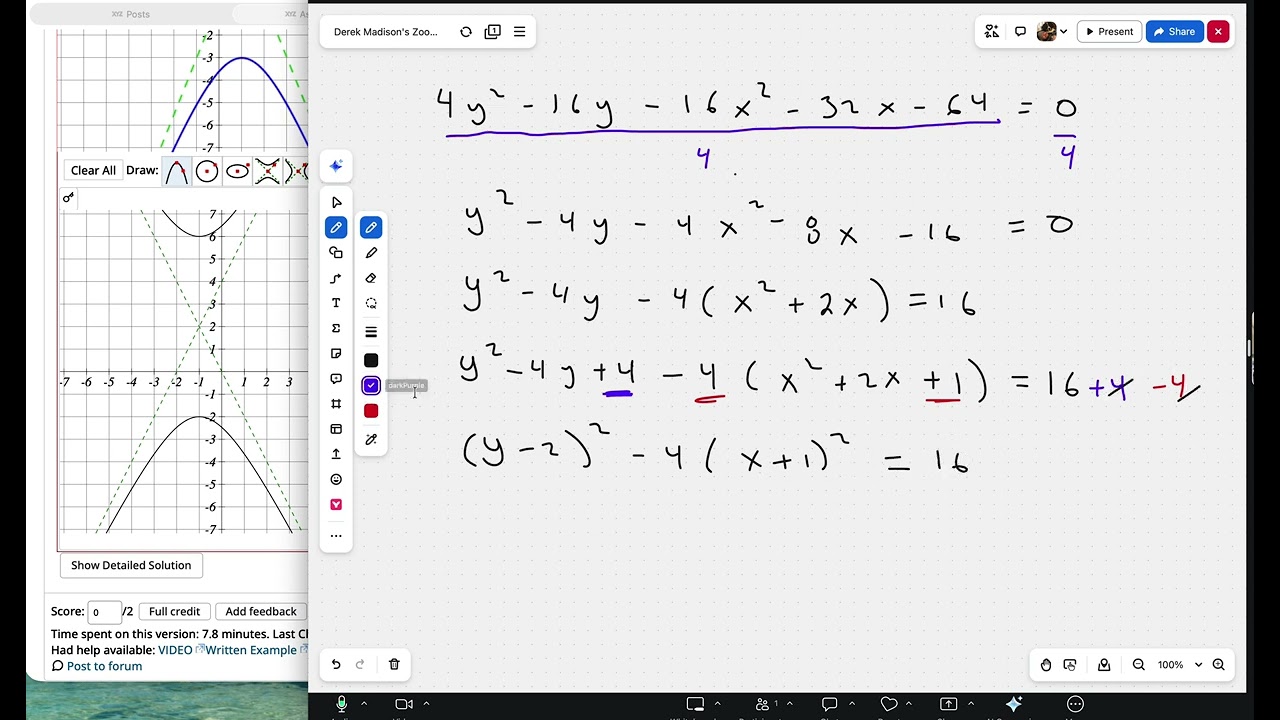Open the Zoom Chat panel
Viewport: 1280px width, 720px height.
pyautogui.click(x=829, y=705)
